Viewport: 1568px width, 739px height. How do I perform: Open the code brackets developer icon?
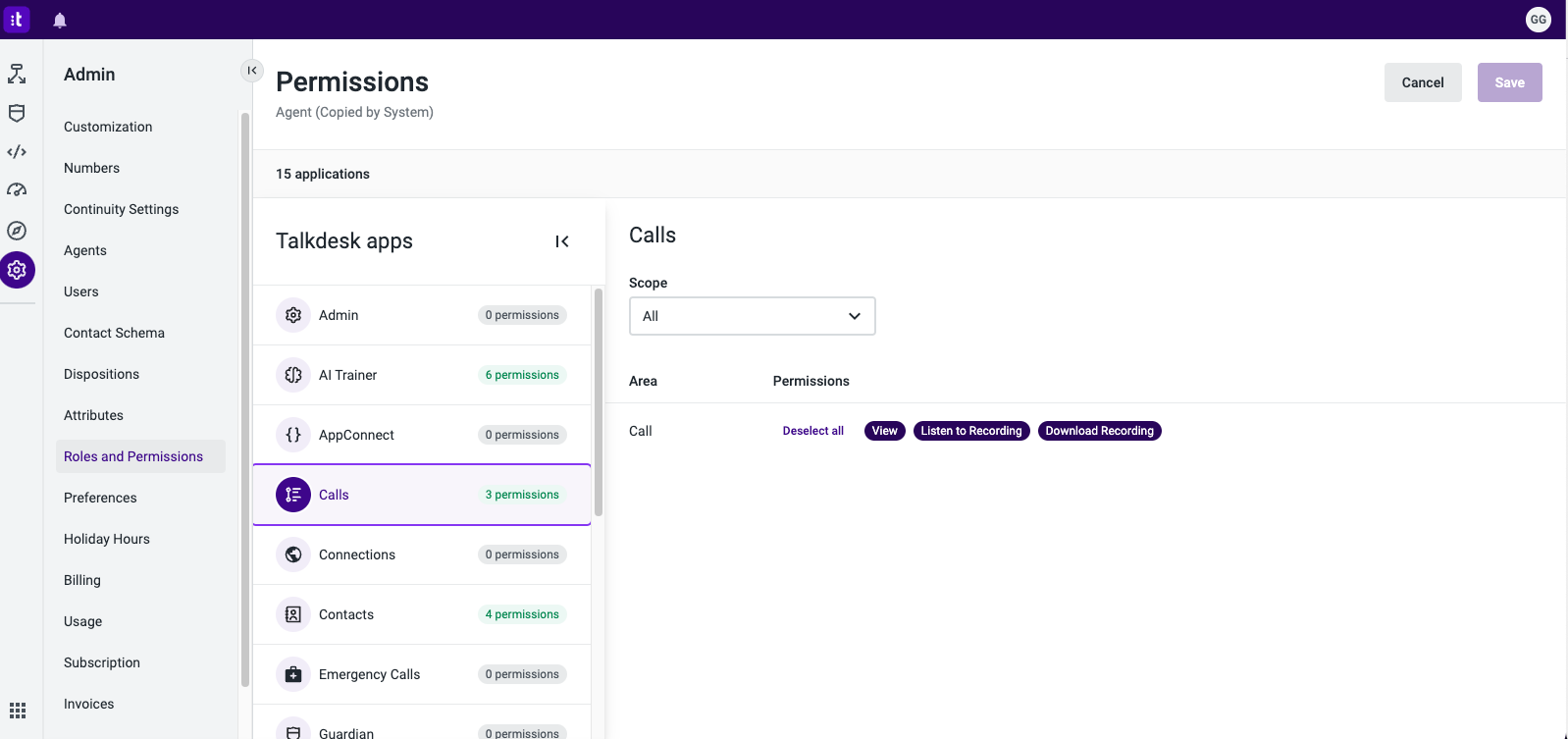(17, 152)
